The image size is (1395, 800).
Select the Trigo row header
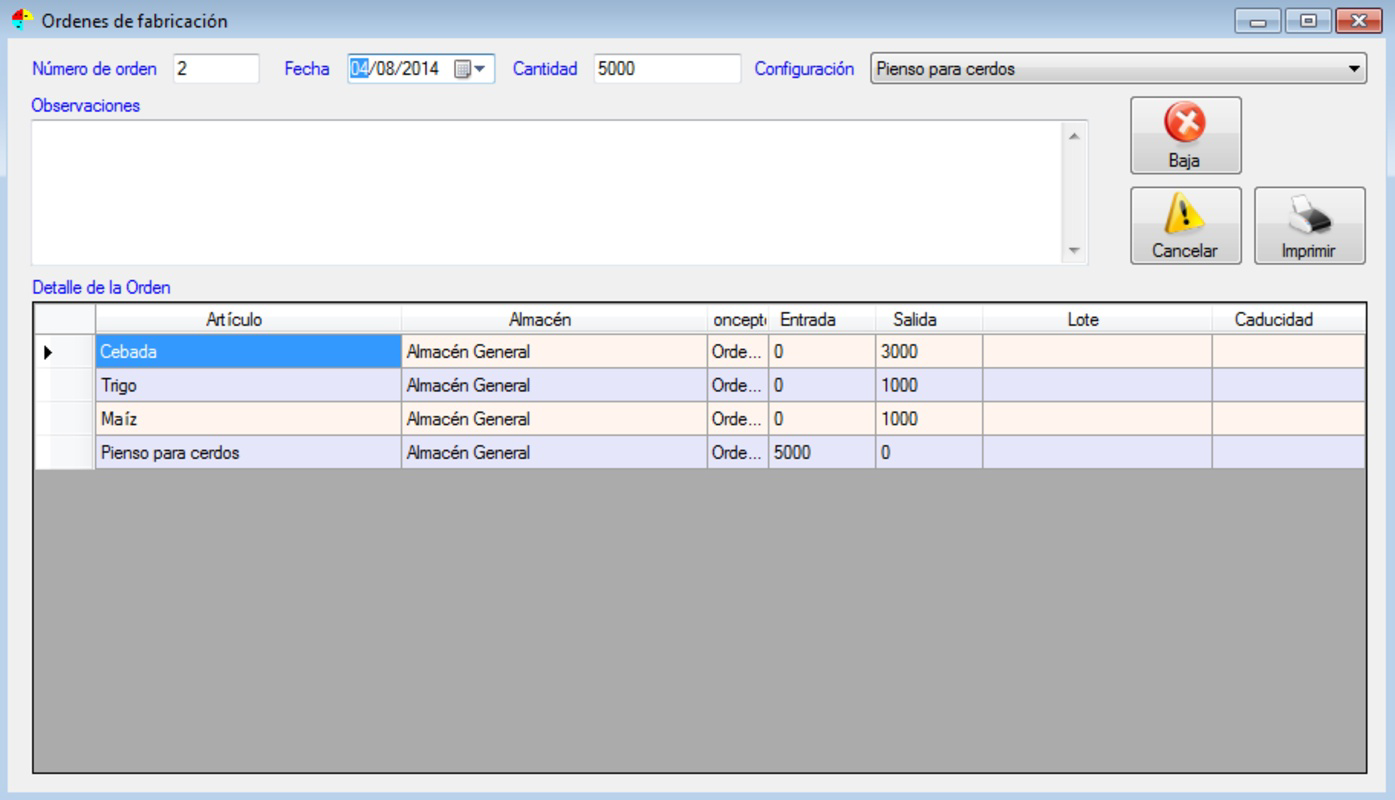65,385
